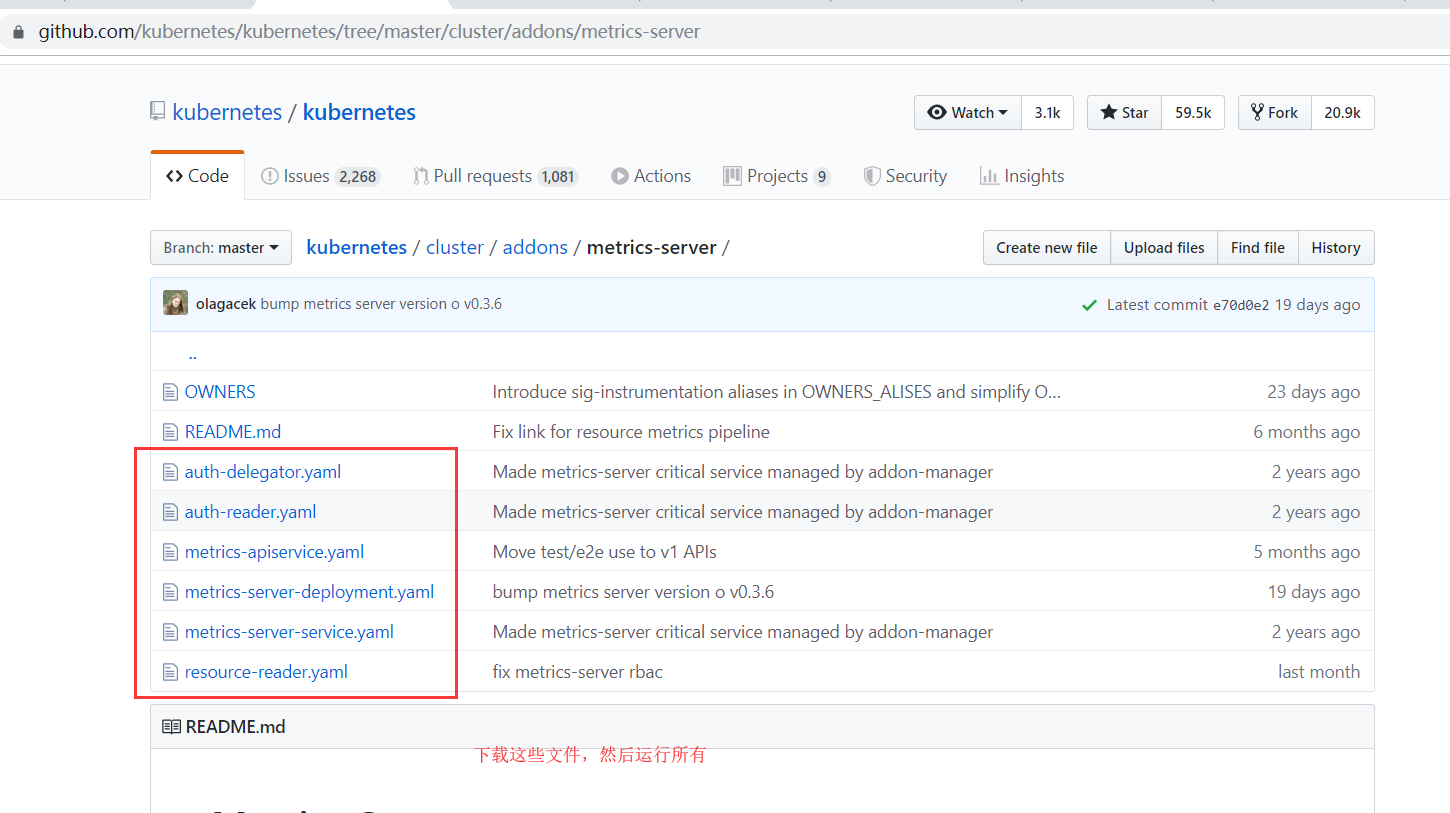Click file icon beside resource-reader.yaml

point(171,672)
